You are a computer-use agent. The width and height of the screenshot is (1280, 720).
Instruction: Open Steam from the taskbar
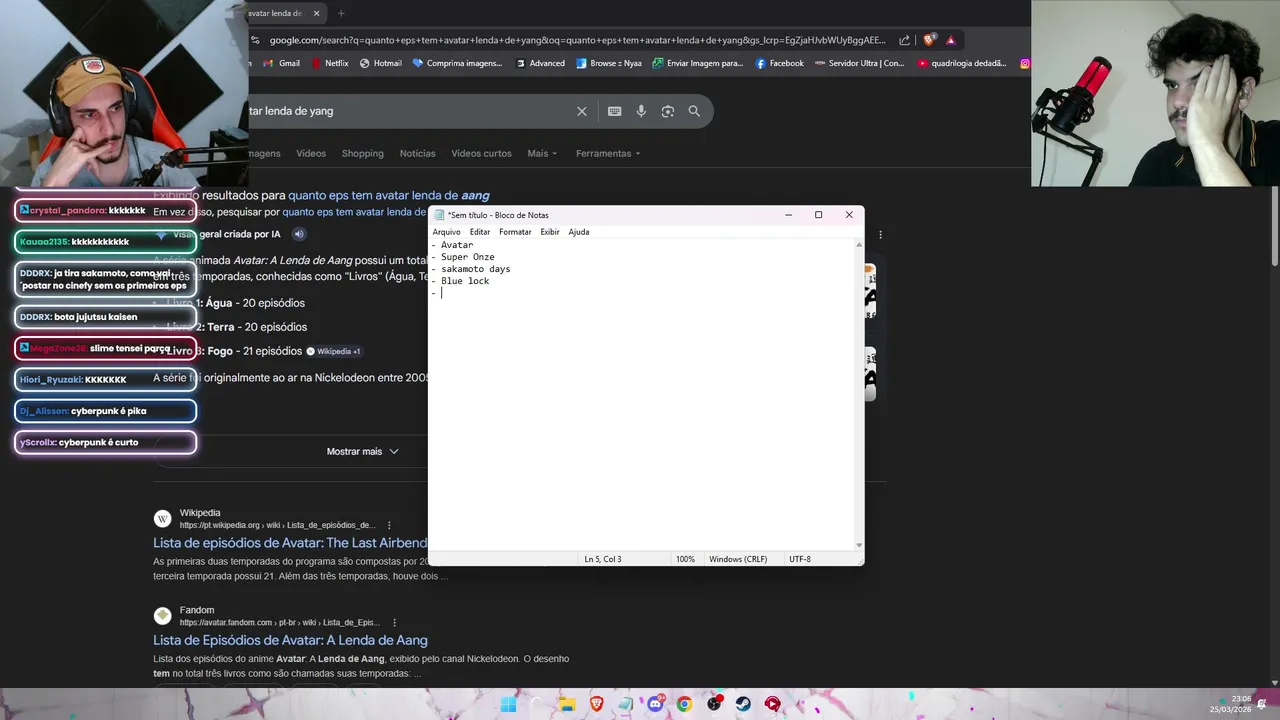[x=743, y=704]
